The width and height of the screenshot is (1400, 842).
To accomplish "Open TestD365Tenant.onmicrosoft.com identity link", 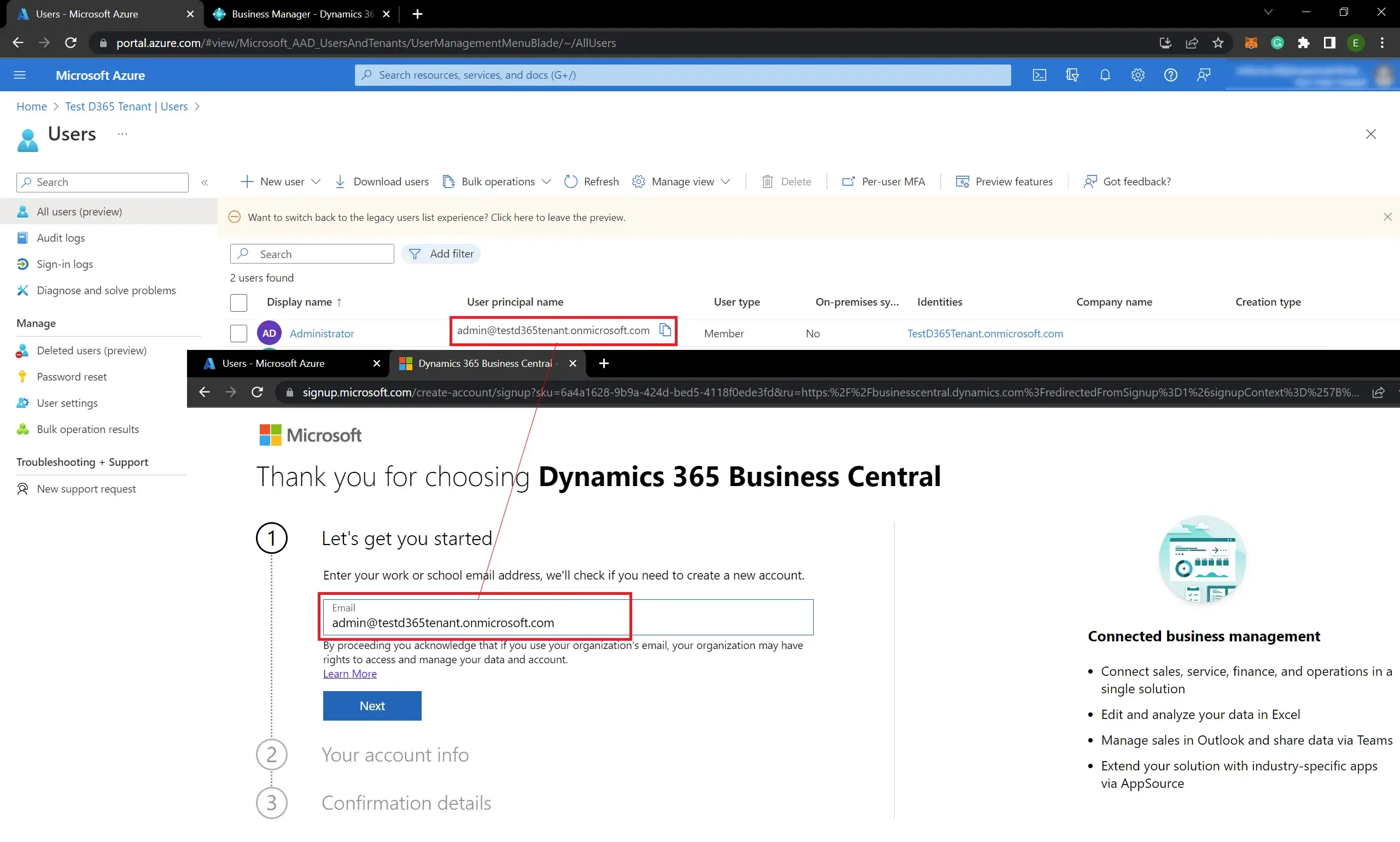I will 985,334.
